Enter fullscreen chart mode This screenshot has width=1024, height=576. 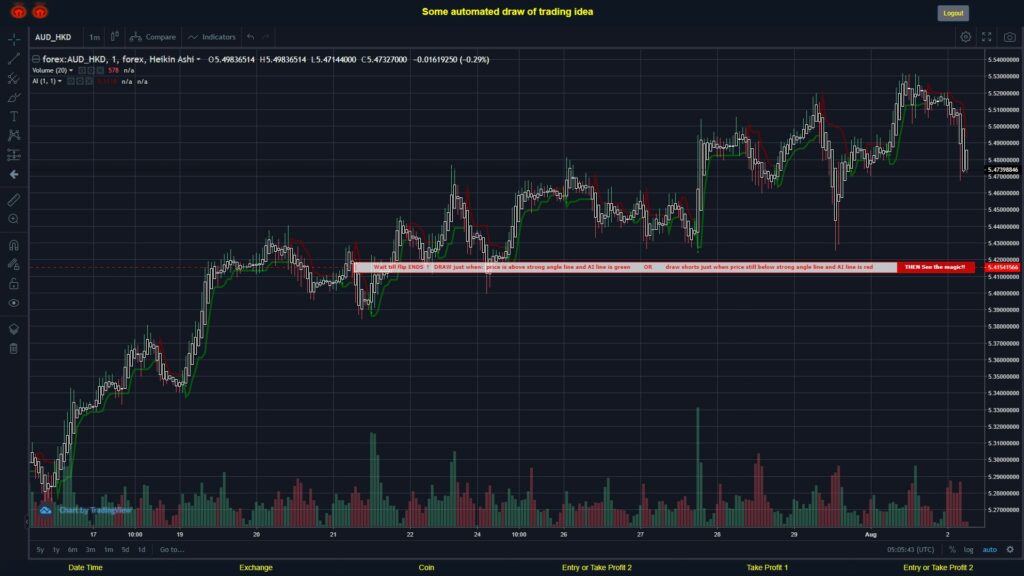[x=987, y=37]
